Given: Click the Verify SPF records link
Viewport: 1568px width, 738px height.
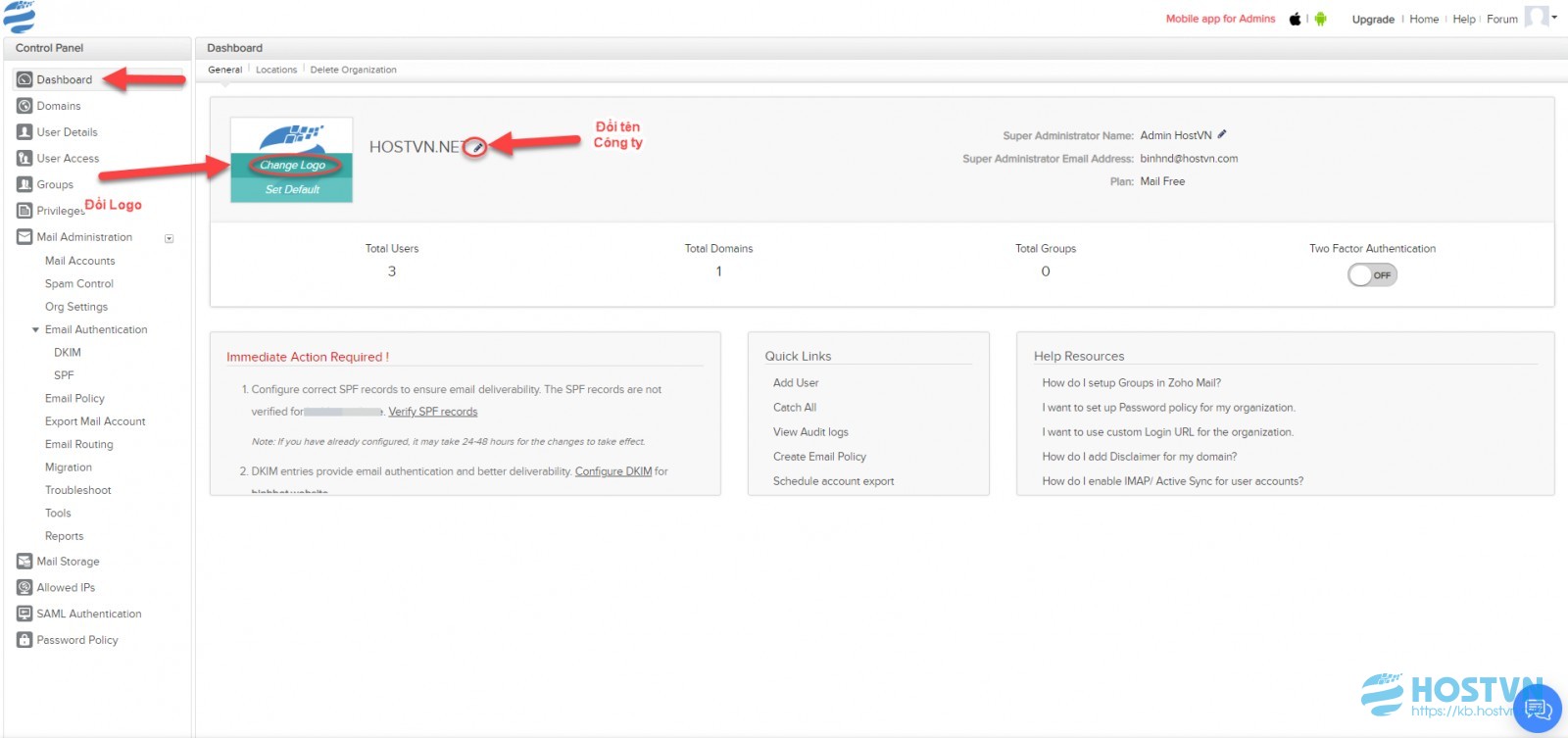Looking at the screenshot, I should click(x=433, y=412).
